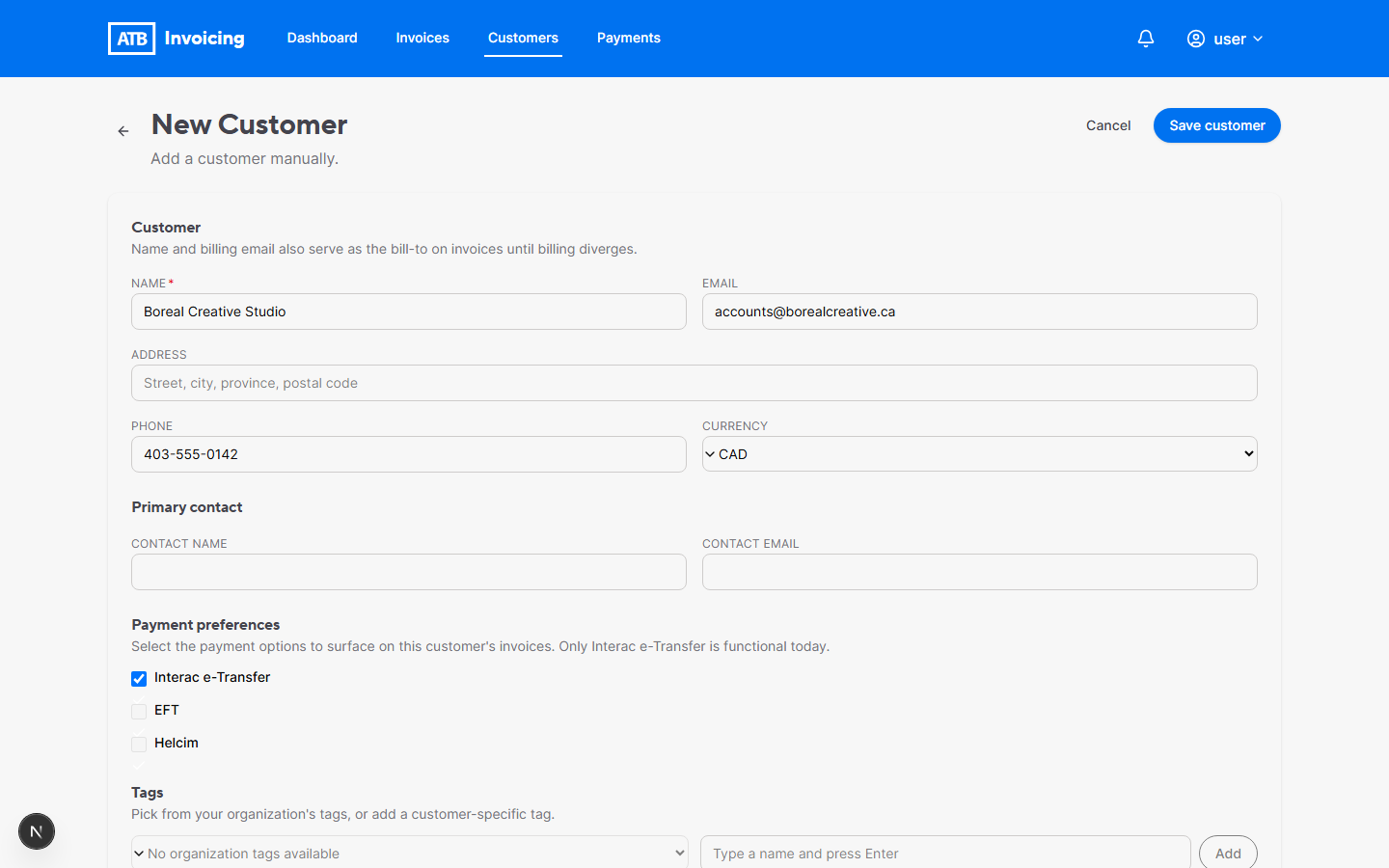Switch to the Invoices tab
1389x868 pixels.
point(422,38)
